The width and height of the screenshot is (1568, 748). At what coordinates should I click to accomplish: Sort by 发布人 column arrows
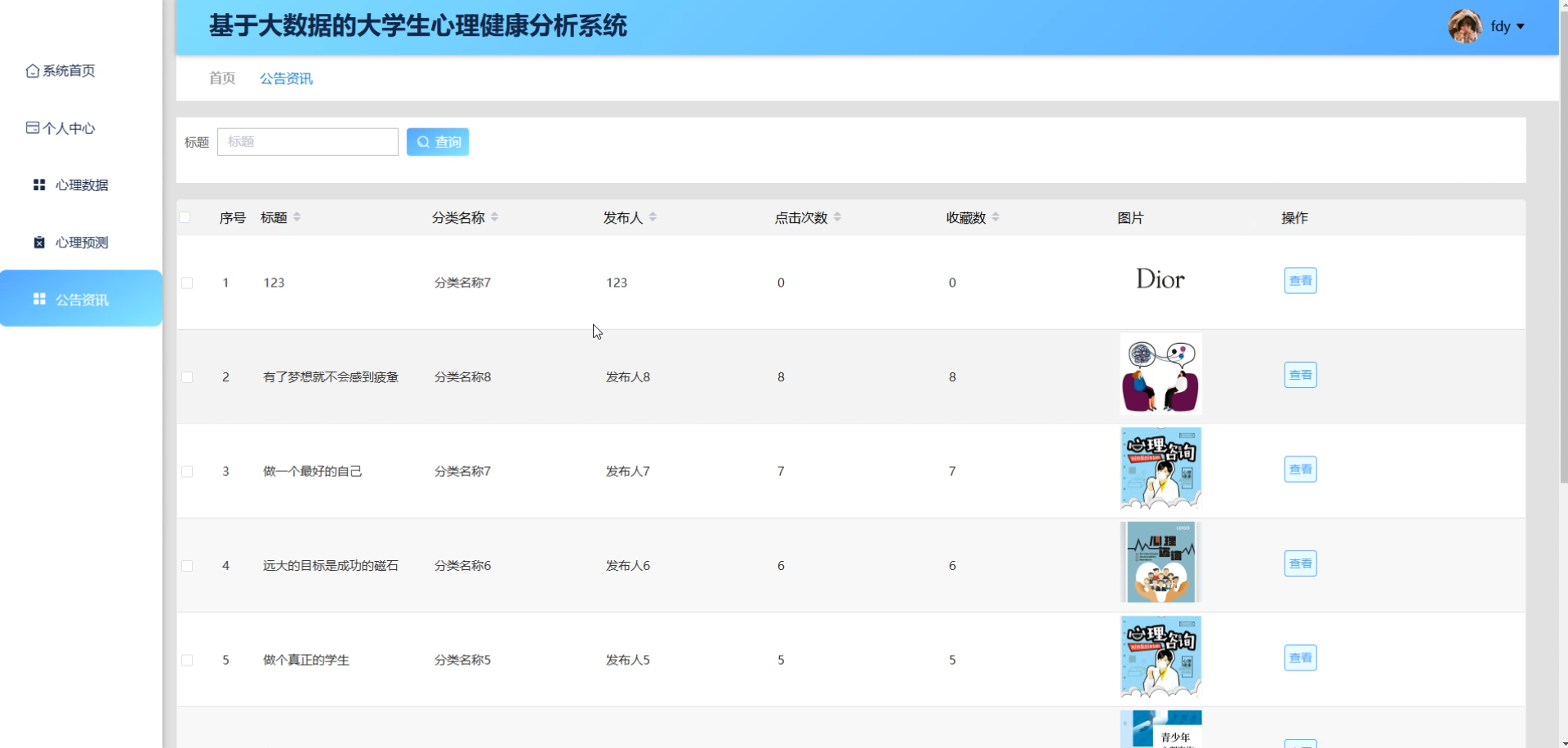tap(653, 217)
